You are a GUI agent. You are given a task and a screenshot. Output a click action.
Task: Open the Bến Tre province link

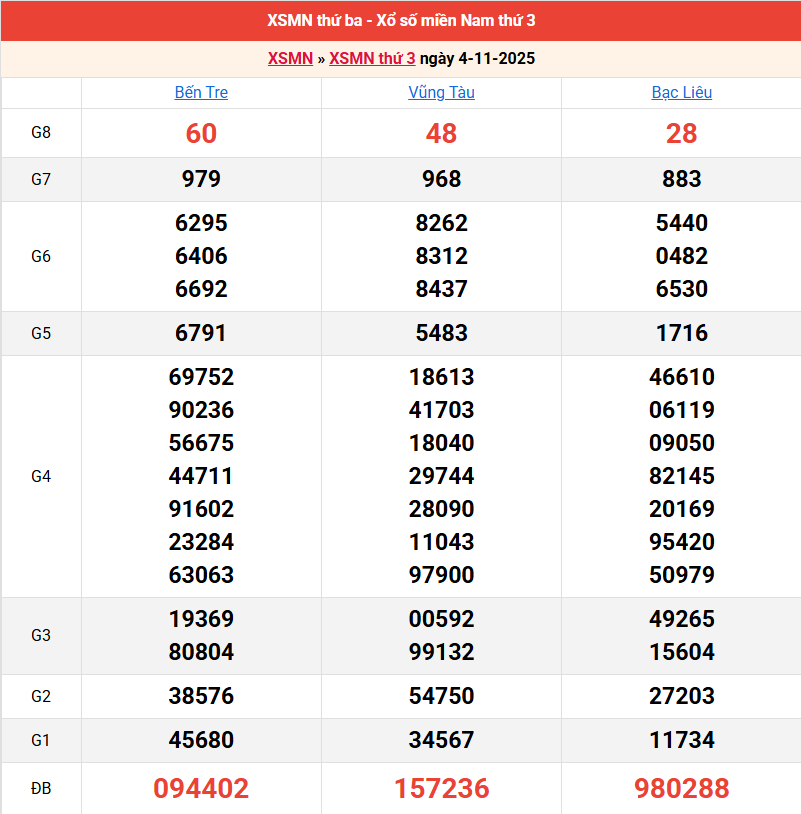201,92
